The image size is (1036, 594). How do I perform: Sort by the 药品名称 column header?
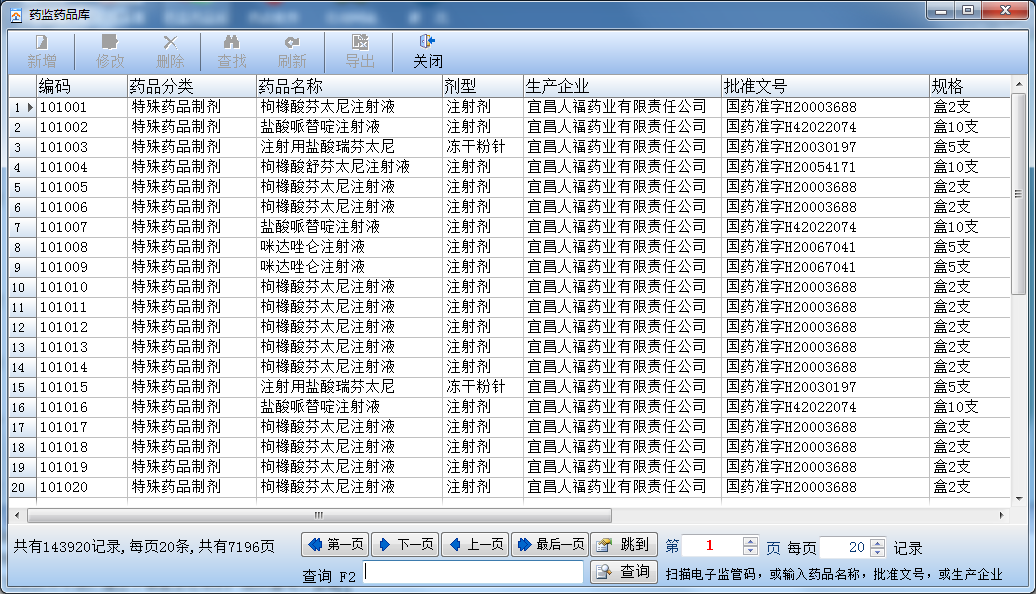(349, 87)
